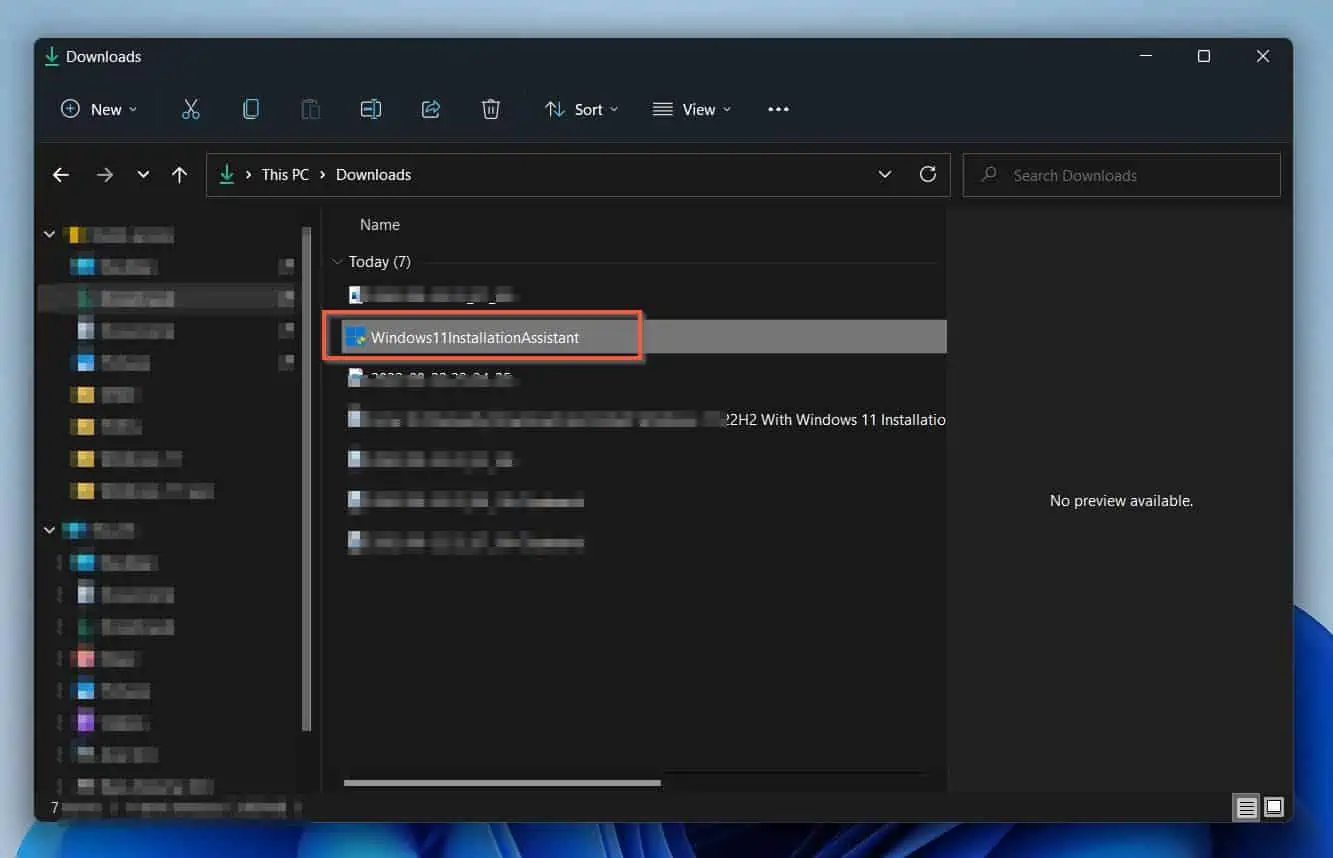This screenshot has height=858, width=1333.
Task: Click the green download icon in address bar
Action: click(227, 175)
